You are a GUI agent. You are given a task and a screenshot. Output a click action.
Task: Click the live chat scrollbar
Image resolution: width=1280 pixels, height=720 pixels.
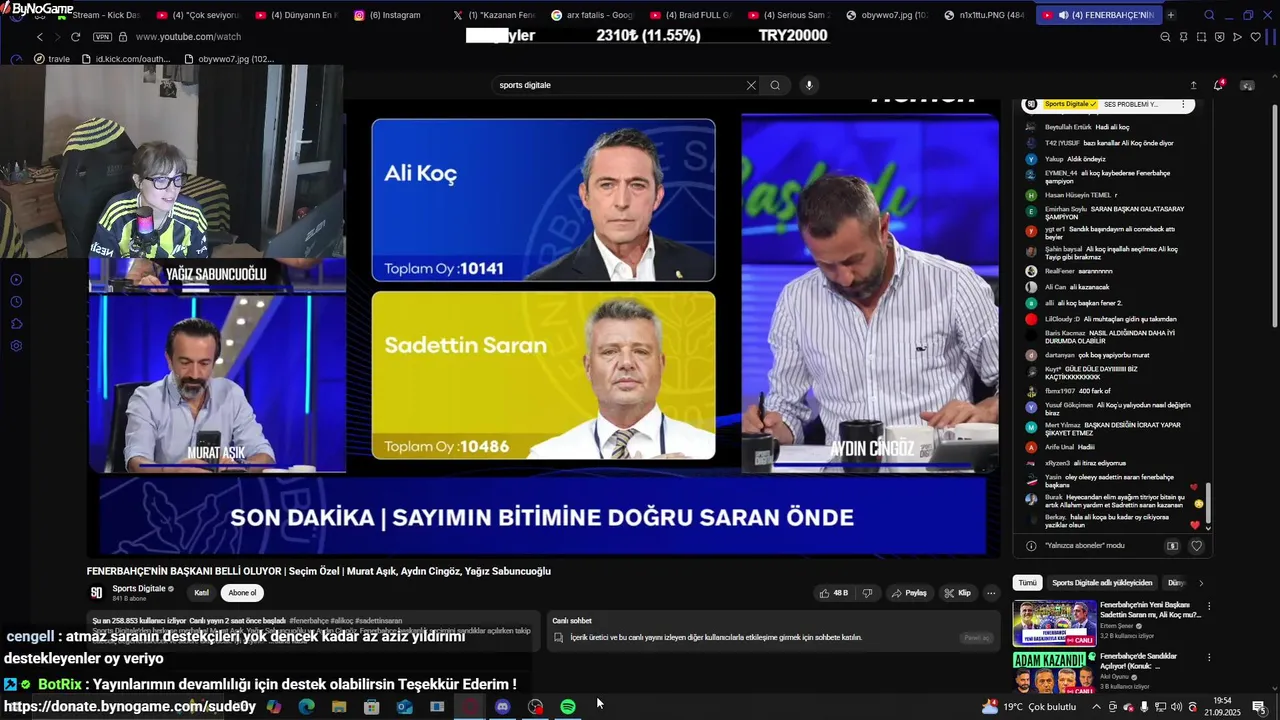point(1208,505)
